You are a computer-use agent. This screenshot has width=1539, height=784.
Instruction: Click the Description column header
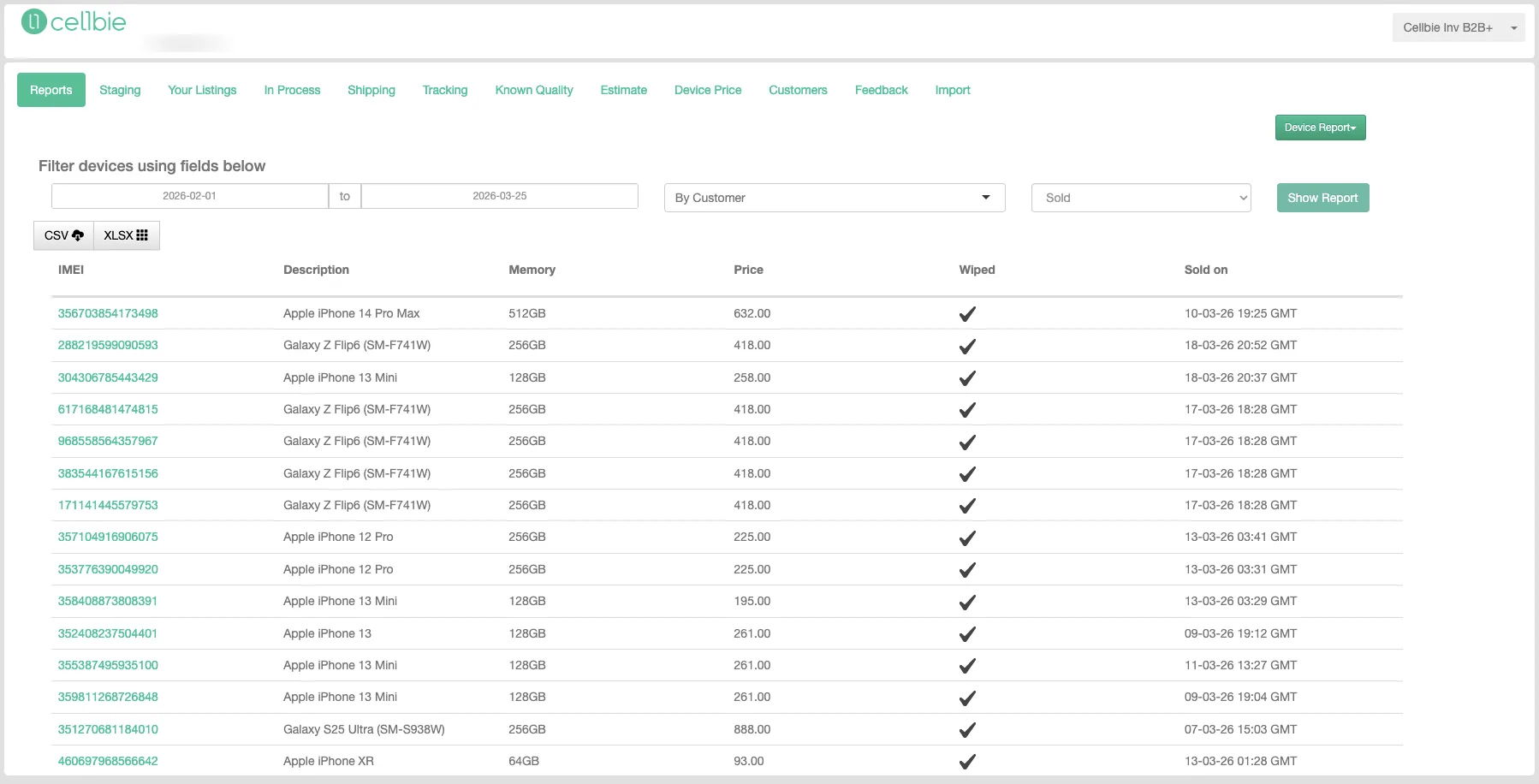[316, 270]
